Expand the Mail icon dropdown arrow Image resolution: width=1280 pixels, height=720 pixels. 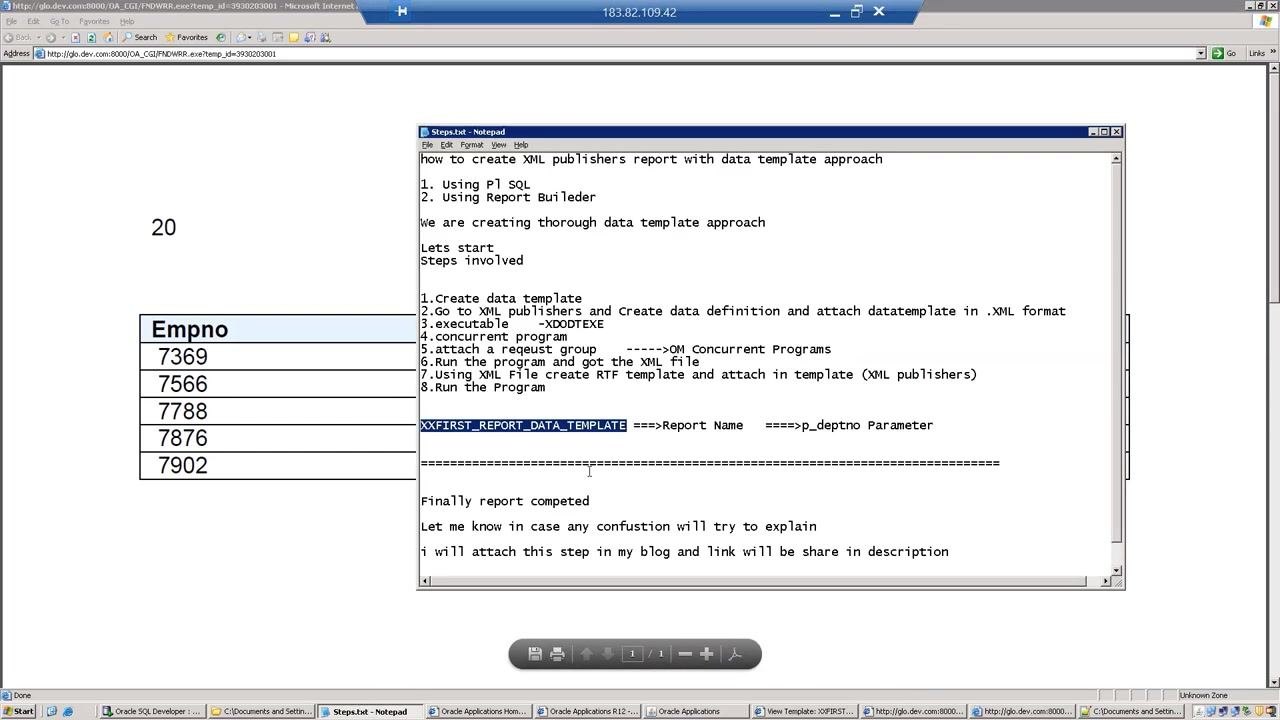point(250,37)
